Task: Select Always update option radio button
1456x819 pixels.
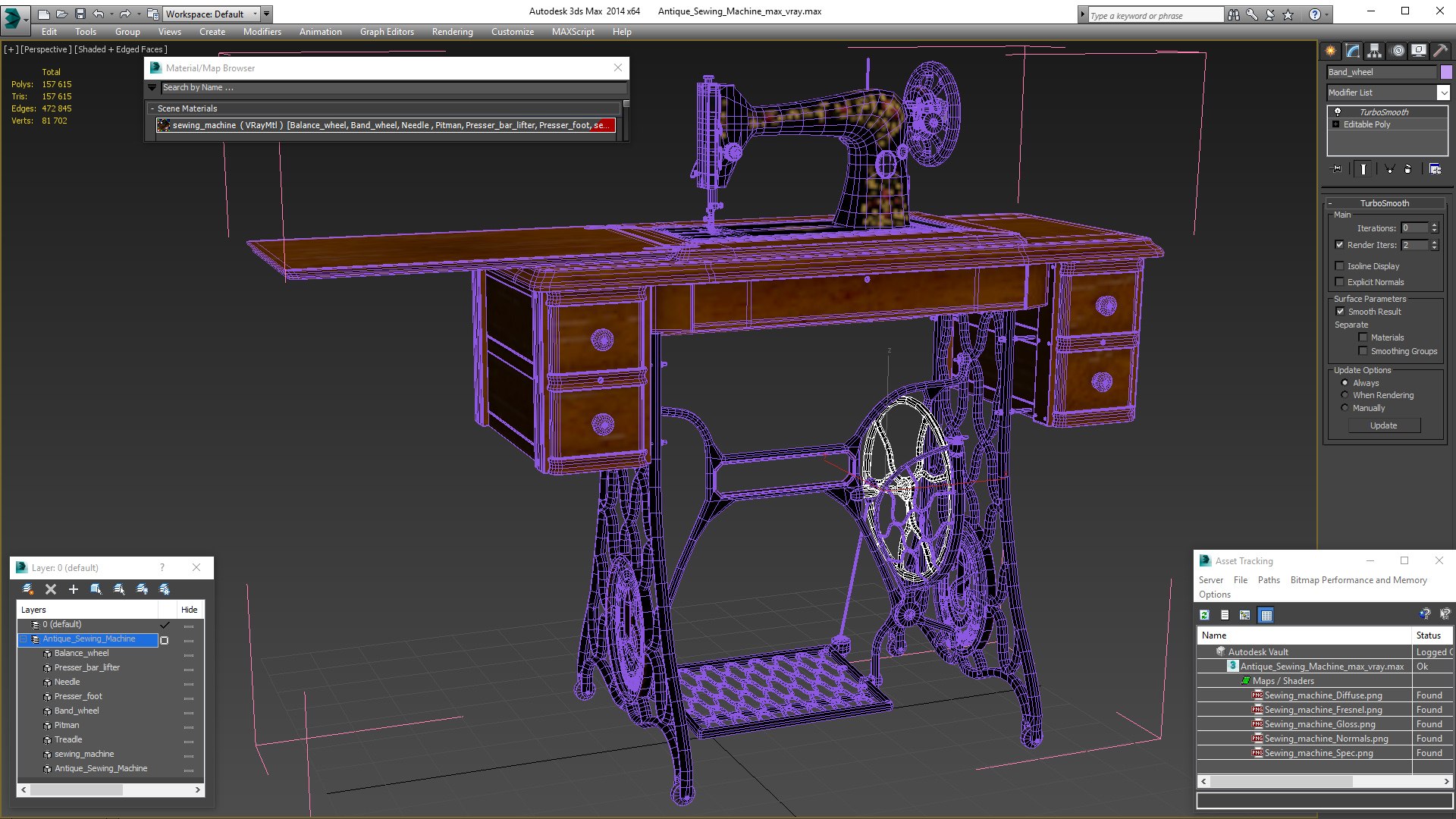Action: 1345,383
